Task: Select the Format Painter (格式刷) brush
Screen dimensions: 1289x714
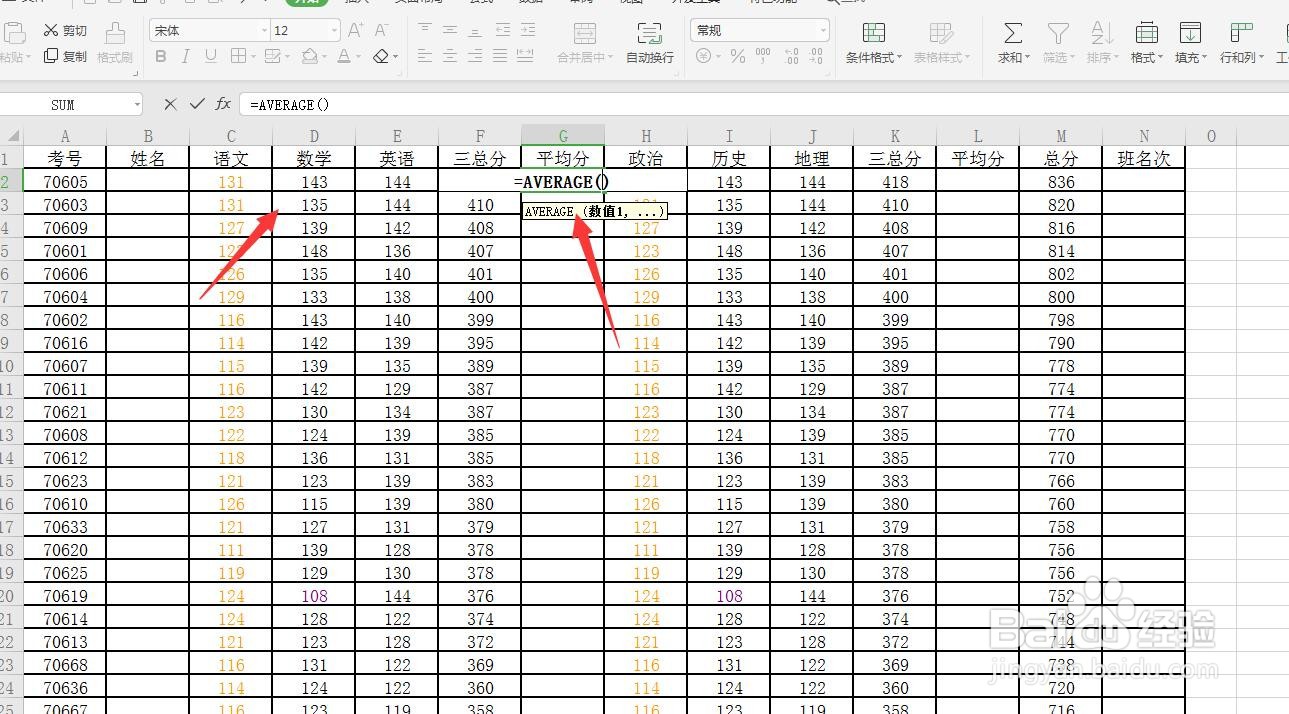Action: [115, 42]
